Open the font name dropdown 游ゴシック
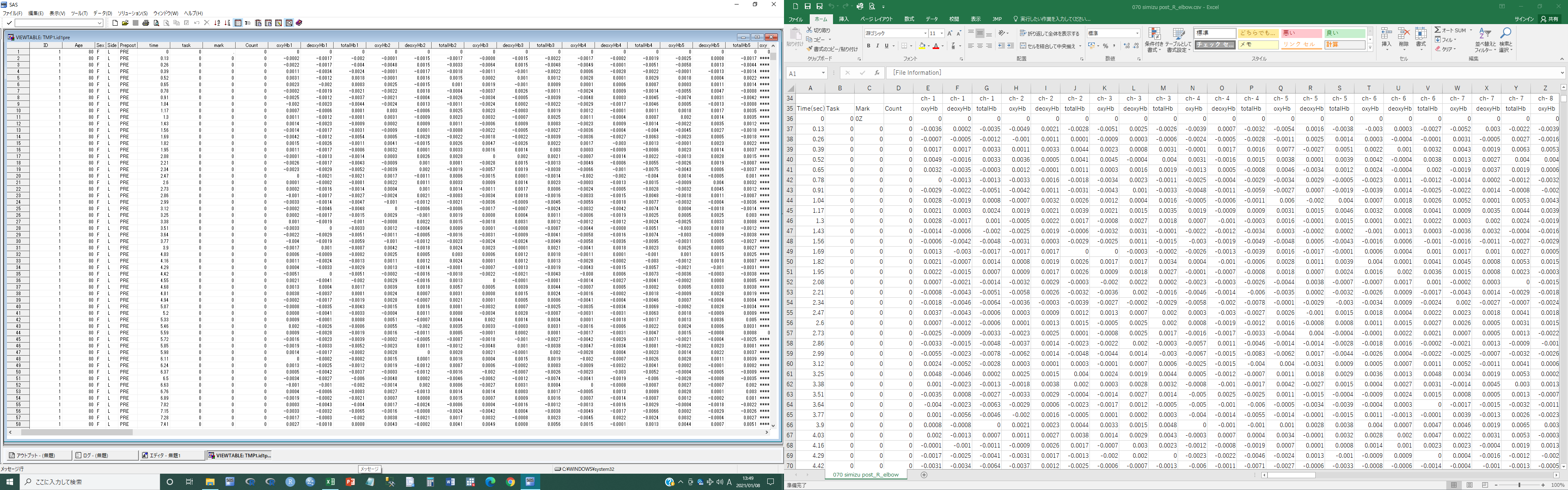The height and width of the screenshot is (490, 1568). coord(925,33)
